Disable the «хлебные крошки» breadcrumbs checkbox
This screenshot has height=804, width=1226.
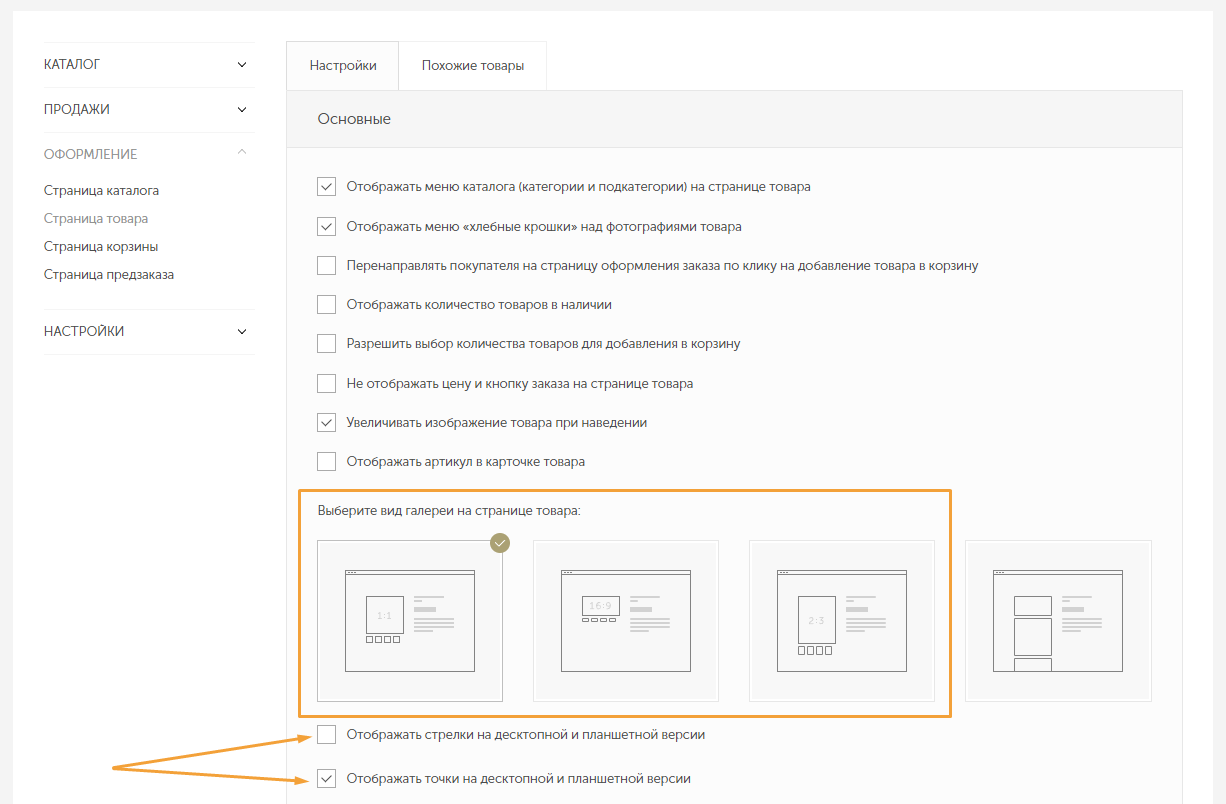[x=326, y=226]
